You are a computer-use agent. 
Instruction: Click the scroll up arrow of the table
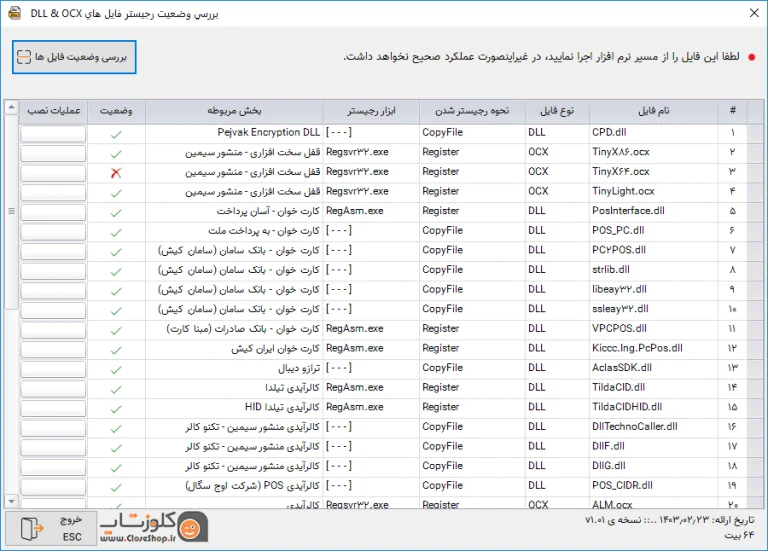(11, 107)
